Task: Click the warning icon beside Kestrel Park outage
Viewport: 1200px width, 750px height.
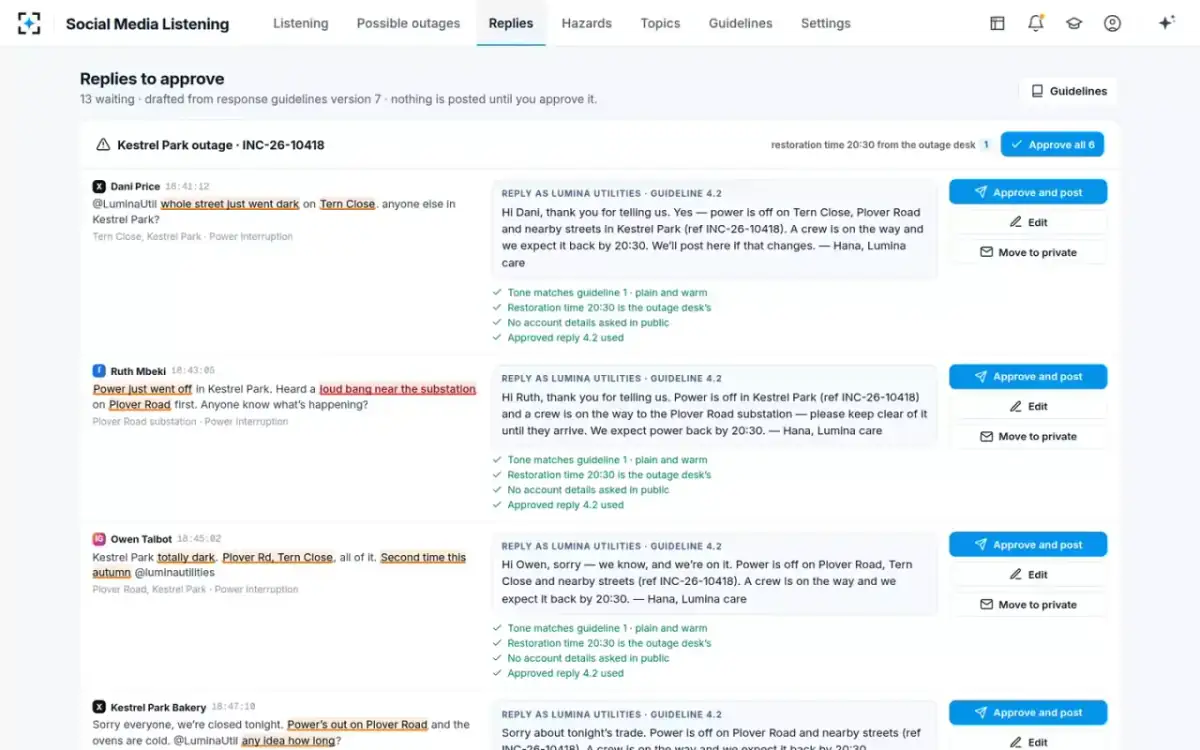Action: [102, 145]
